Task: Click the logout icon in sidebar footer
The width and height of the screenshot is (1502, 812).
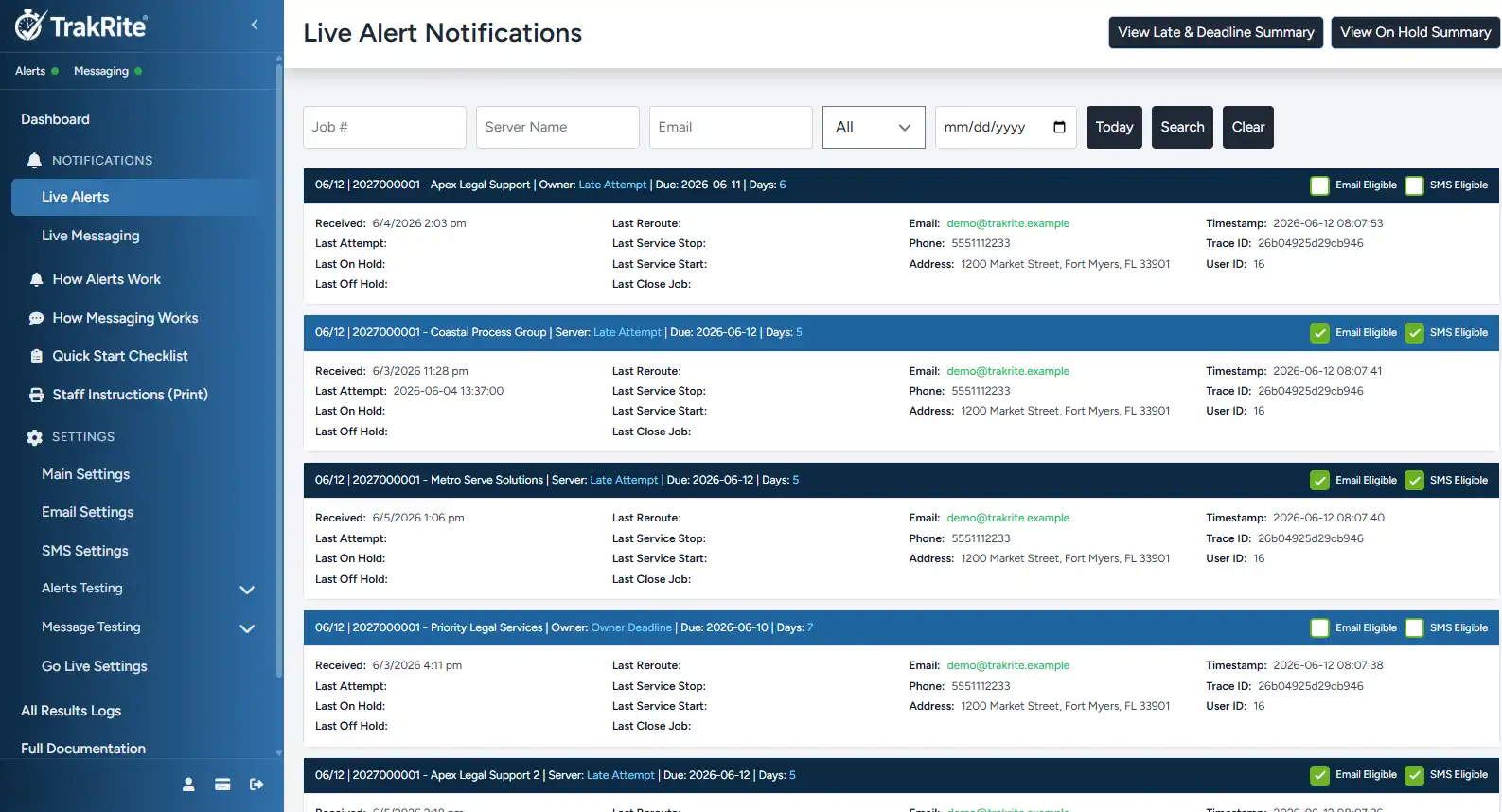Action: [x=256, y=784]
